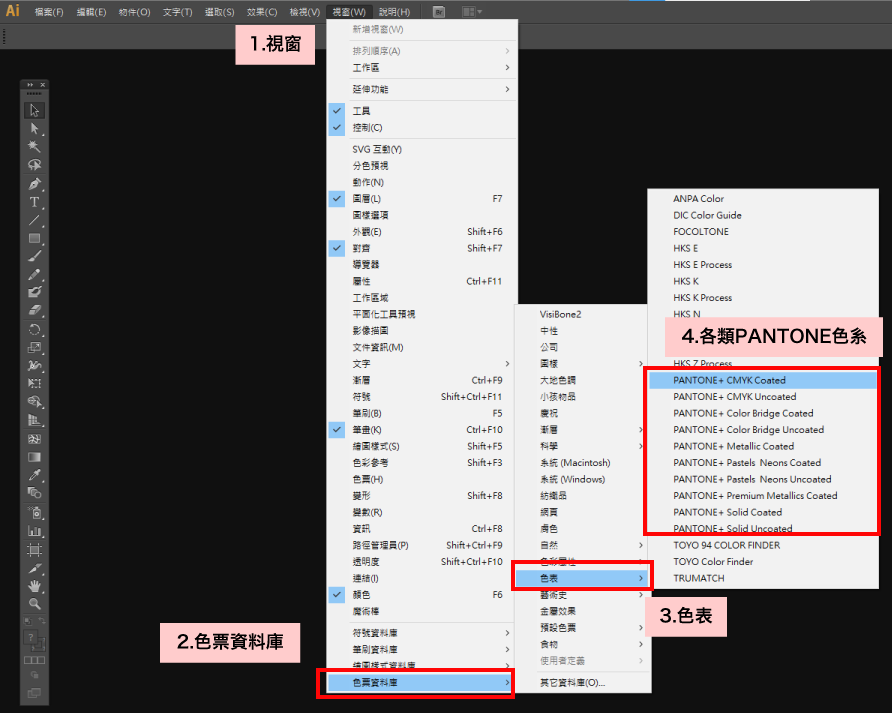The width and height of the screenshot is (892, 713).
Task: Expand the 色票資料庫 submenu
Action: click(420, 682)
